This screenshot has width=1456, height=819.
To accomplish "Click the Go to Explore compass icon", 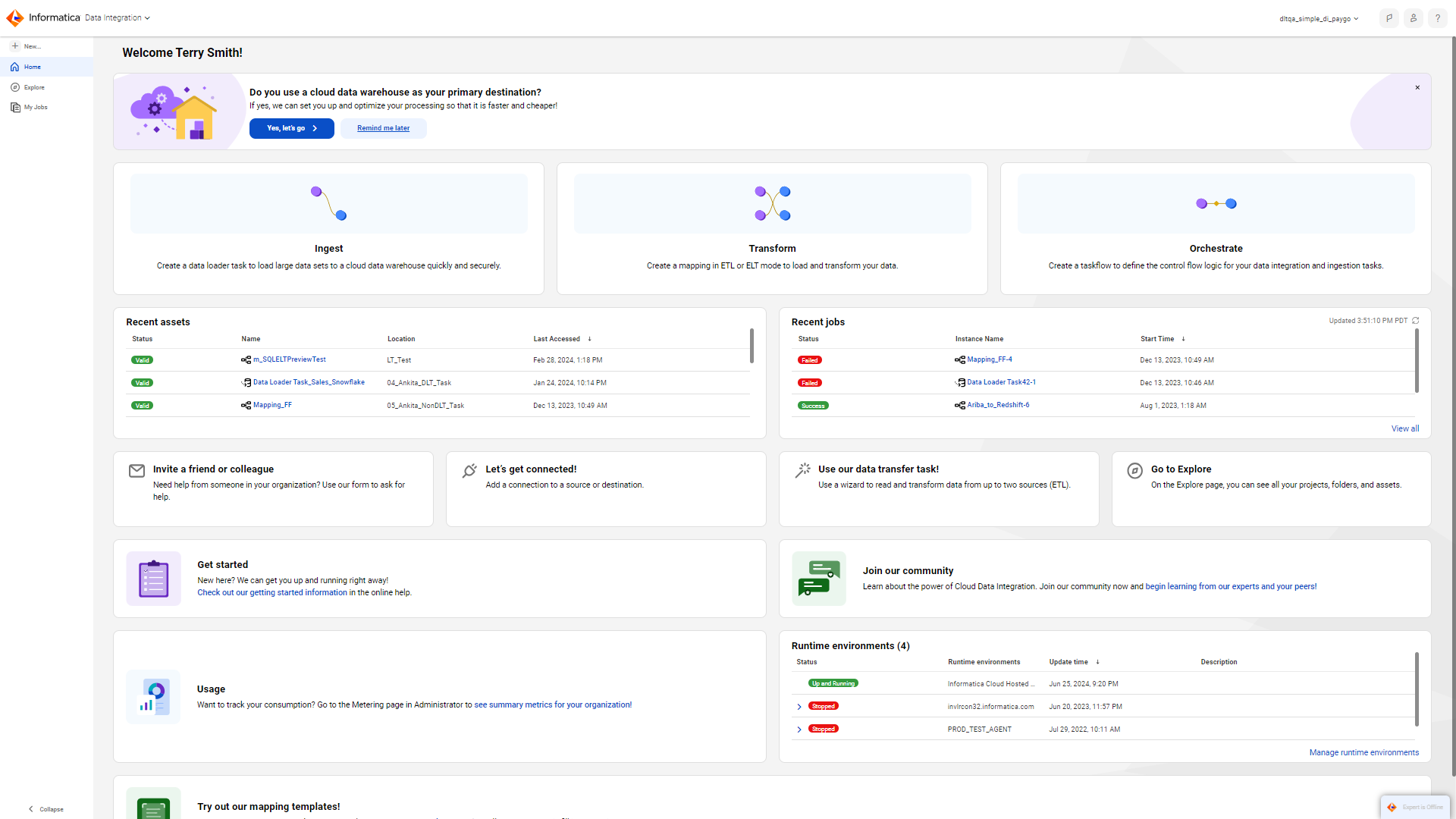I will 1134,471.
